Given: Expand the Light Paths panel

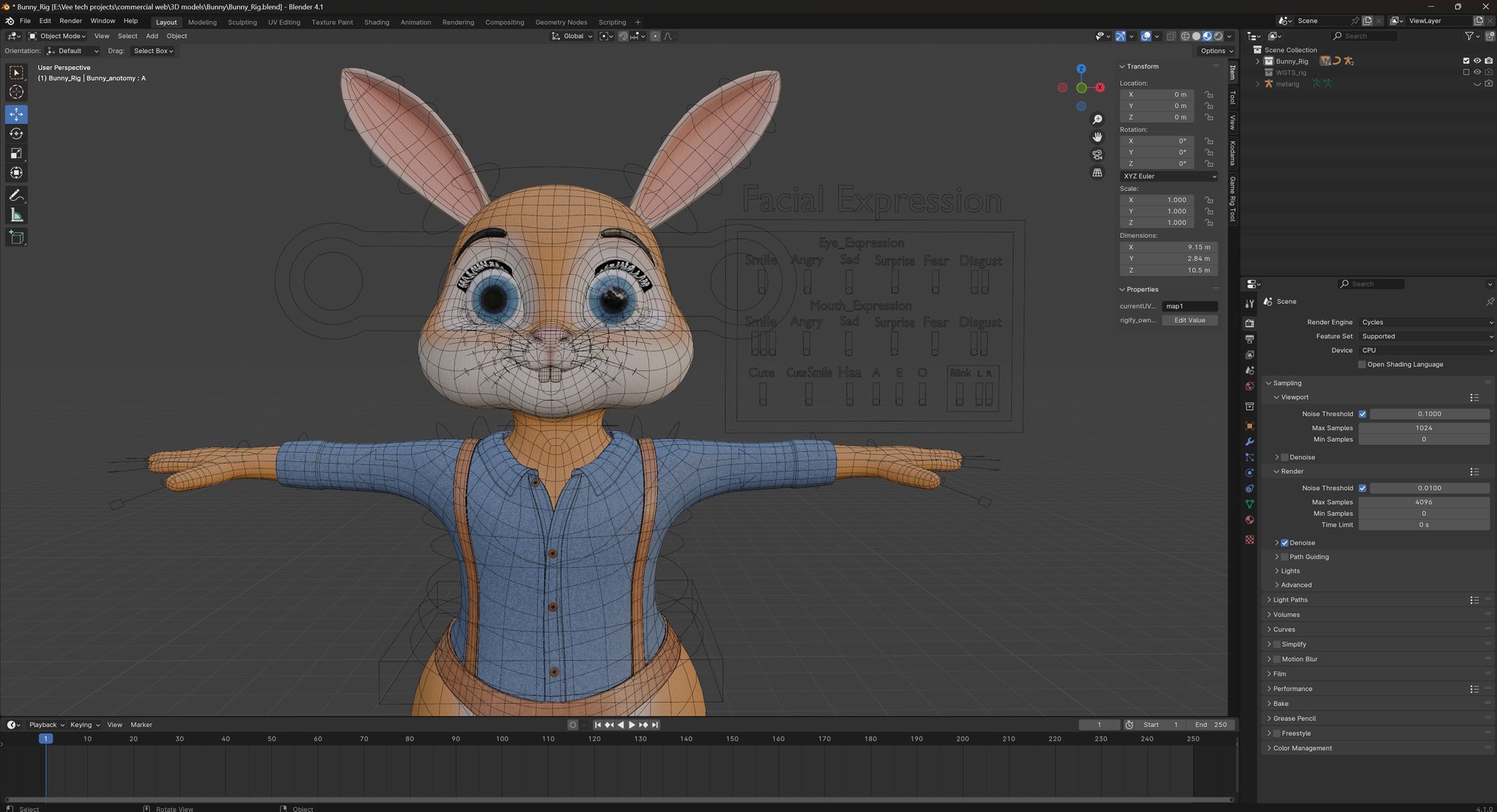Looking at the screenshot, I should tap(1290, 600).
